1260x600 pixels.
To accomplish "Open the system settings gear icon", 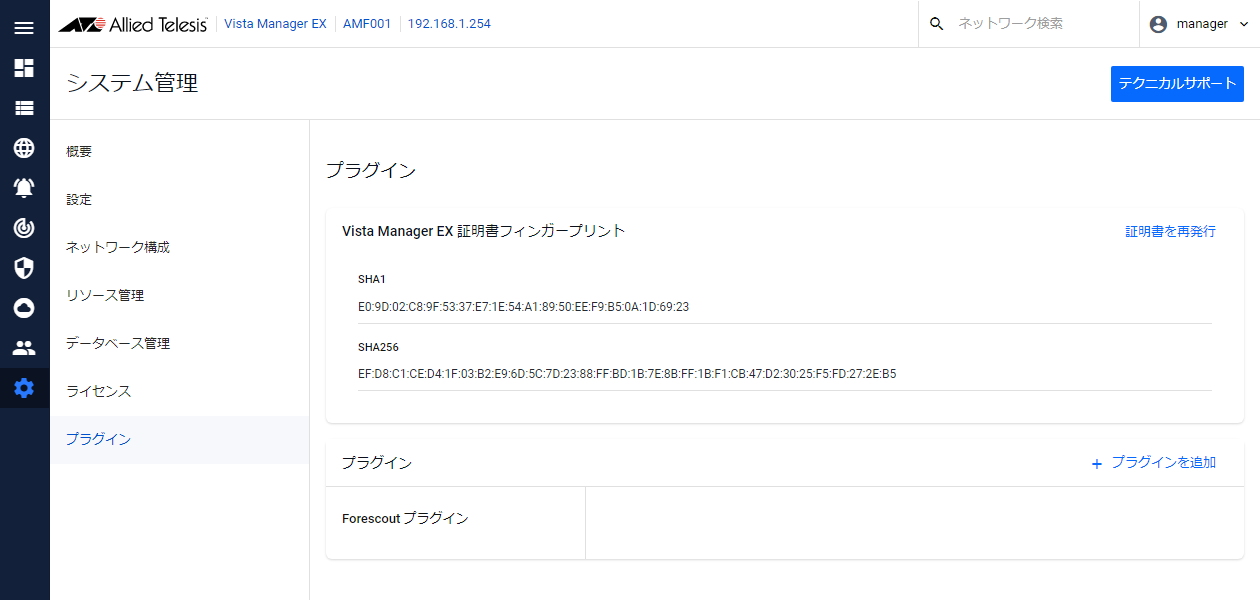I will [24, 388].
